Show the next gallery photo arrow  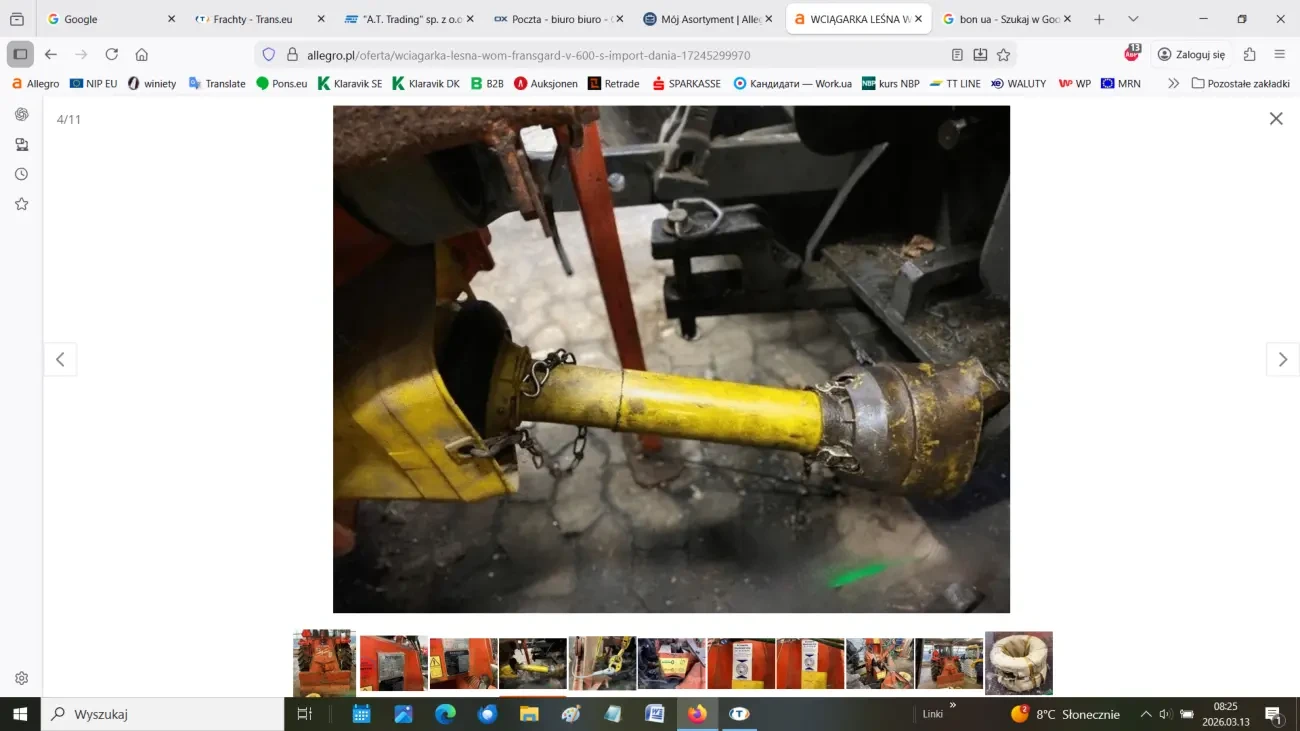point(1282,360)
